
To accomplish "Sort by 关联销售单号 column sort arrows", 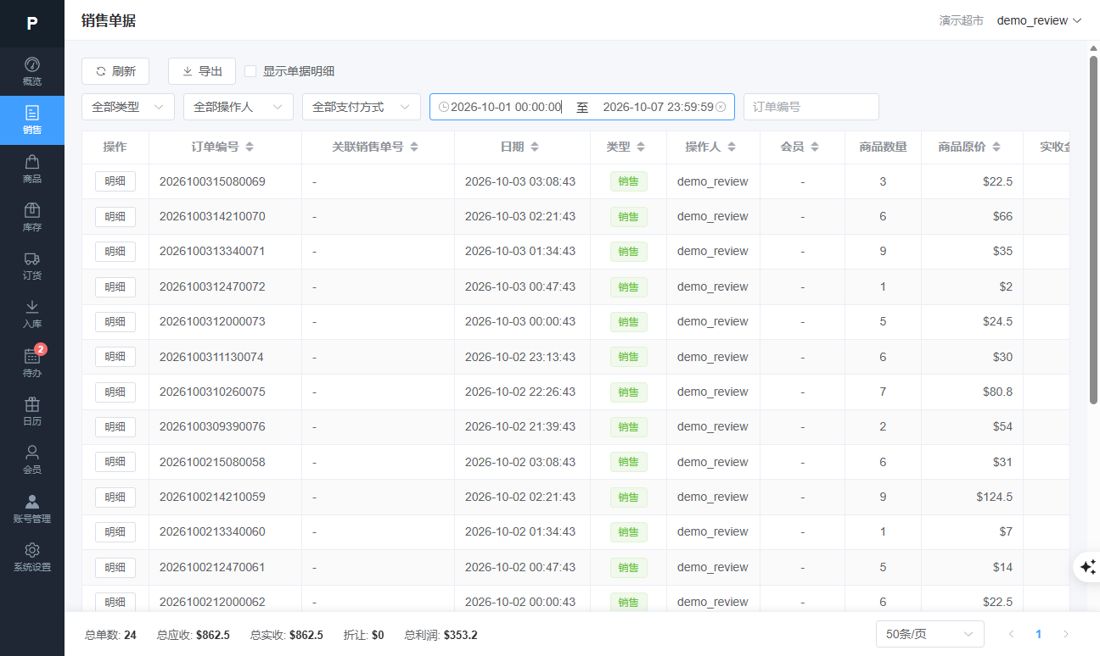I will [414, 147].
